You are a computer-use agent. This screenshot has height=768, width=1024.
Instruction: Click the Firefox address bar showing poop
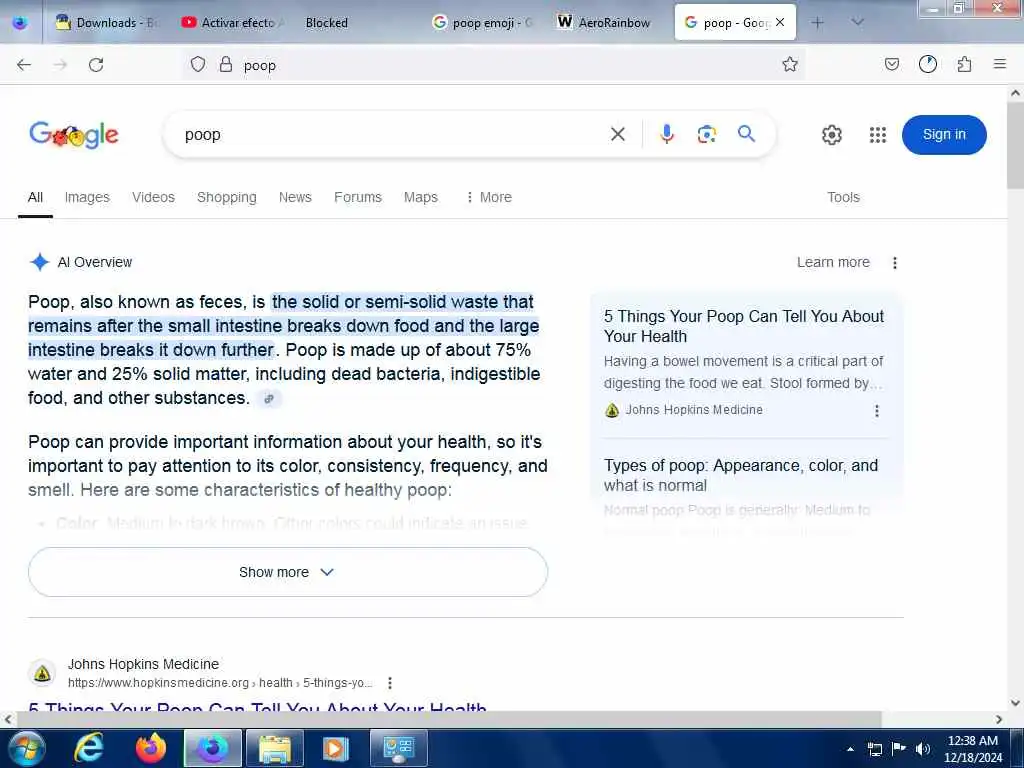coord(496,65)
